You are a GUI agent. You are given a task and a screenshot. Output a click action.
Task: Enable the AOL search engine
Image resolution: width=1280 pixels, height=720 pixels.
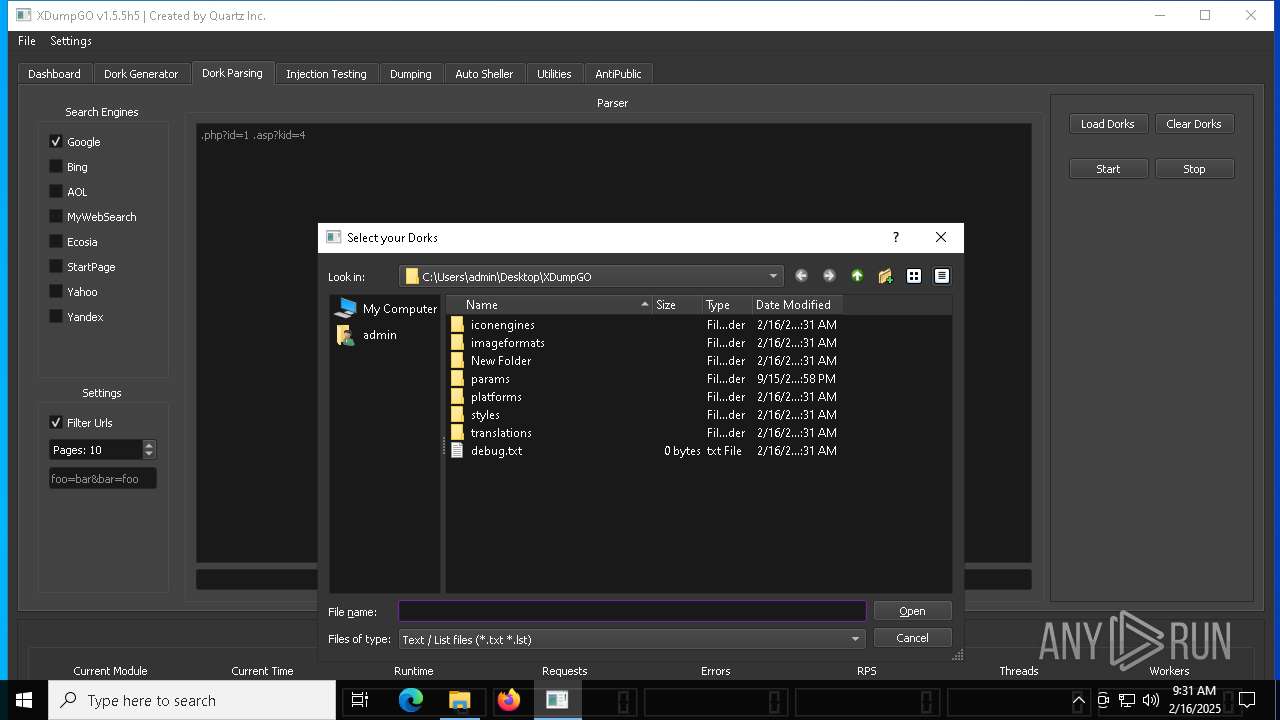[56, 192]
